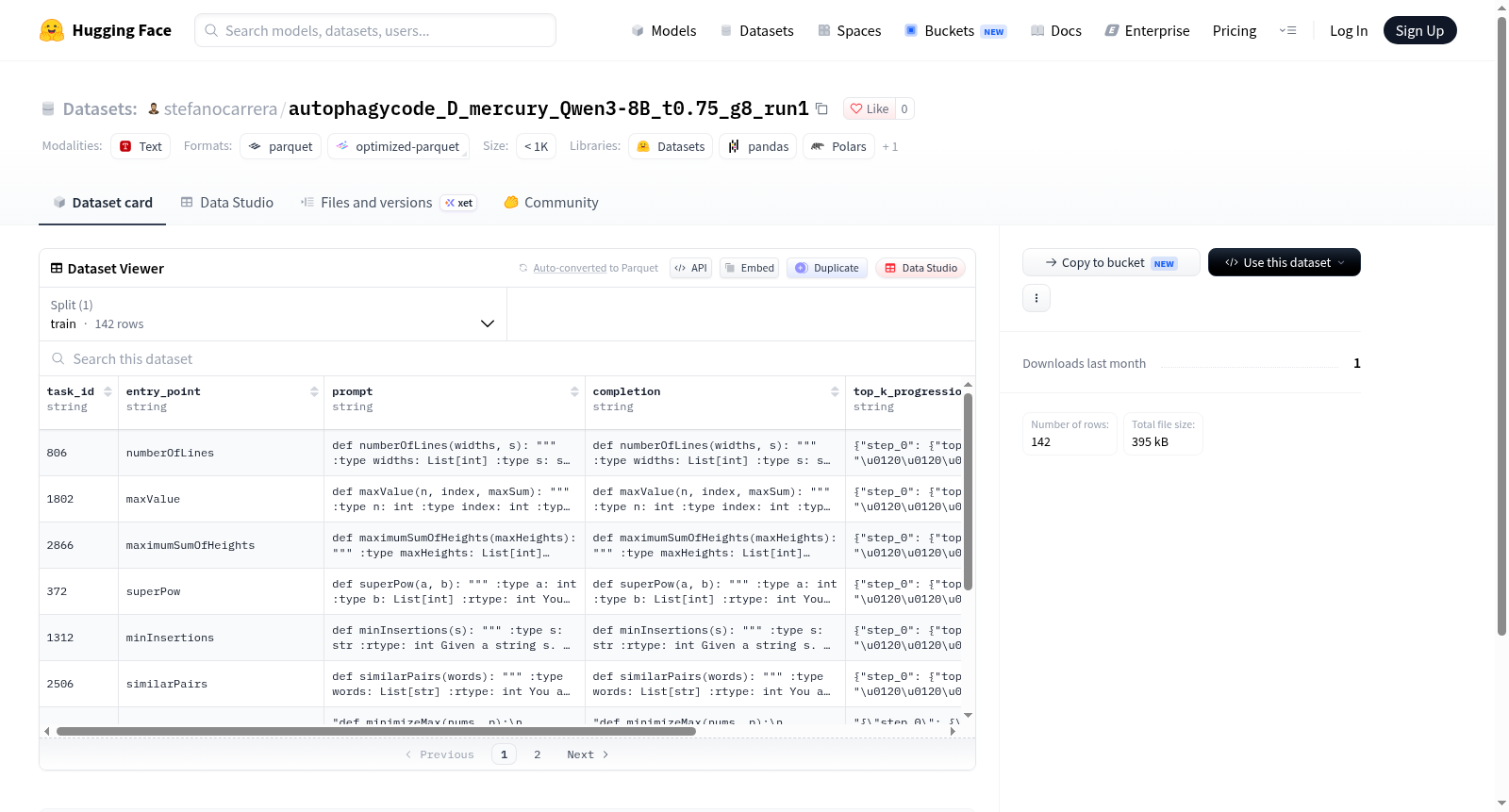Open the API button in Dataset Viewer
Screen dimensions: 1509x812
click(x=690, y=268)
